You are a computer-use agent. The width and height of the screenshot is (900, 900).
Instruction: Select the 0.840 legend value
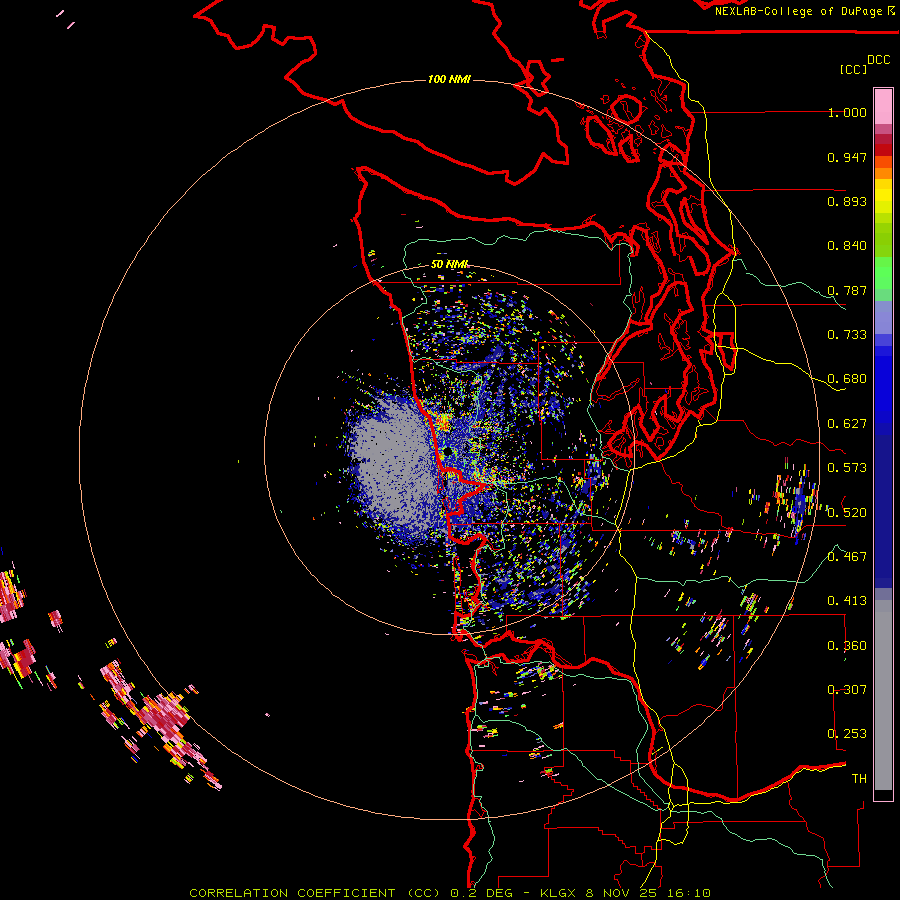point(847,246)
